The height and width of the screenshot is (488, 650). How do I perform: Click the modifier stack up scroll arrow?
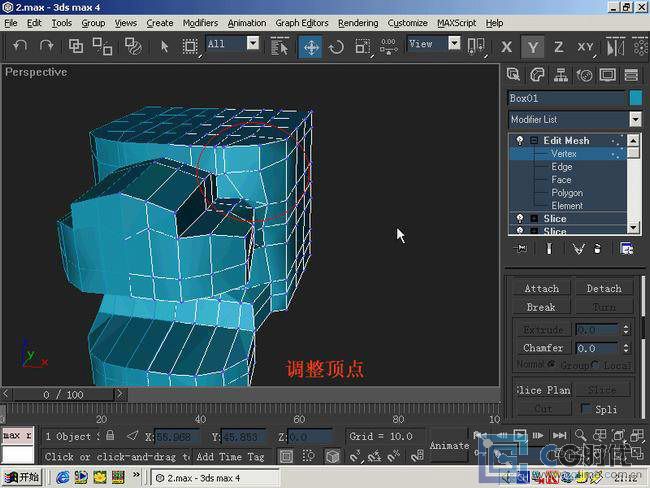633,141
